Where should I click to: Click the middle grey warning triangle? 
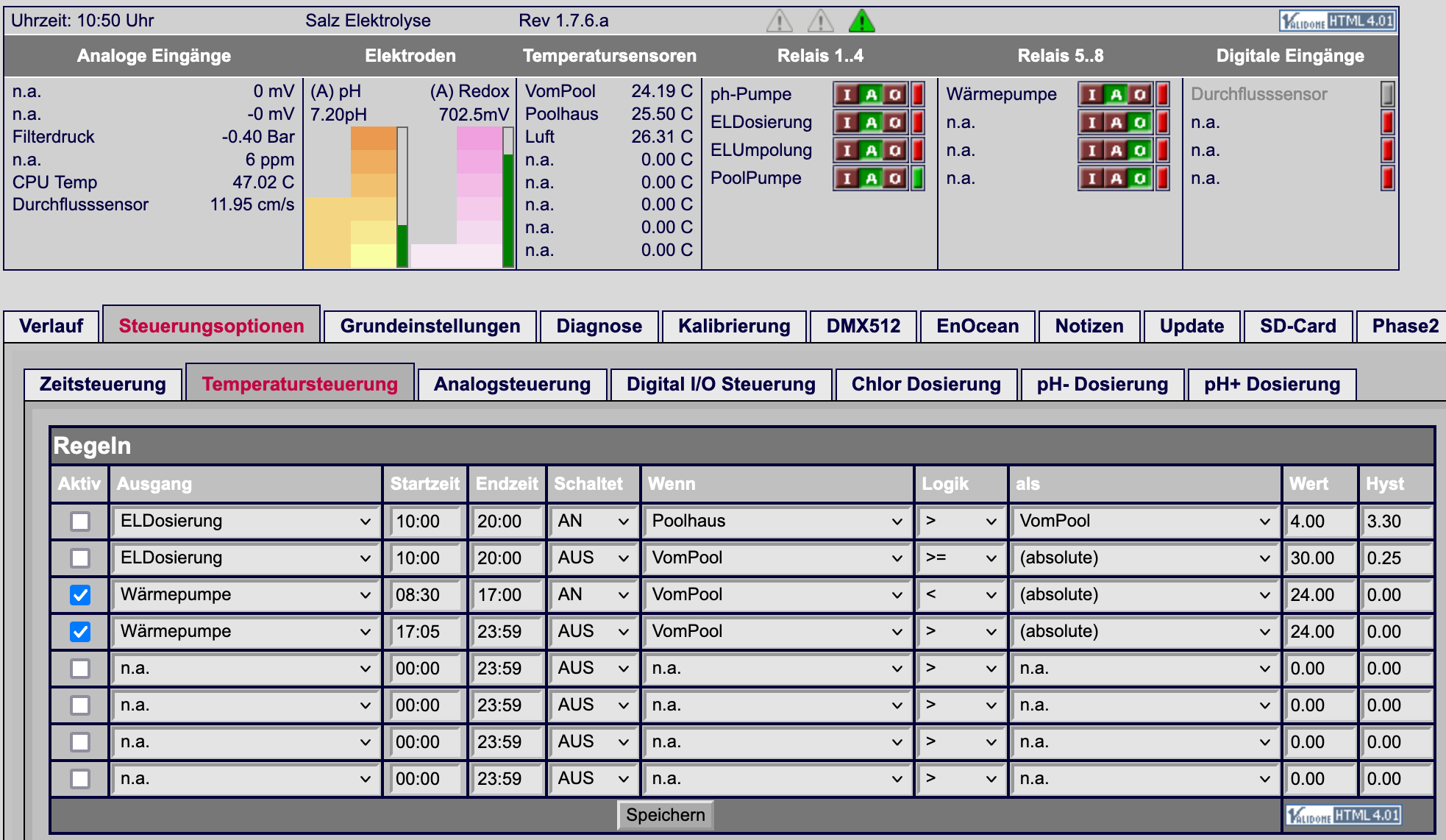coord(820,21)
